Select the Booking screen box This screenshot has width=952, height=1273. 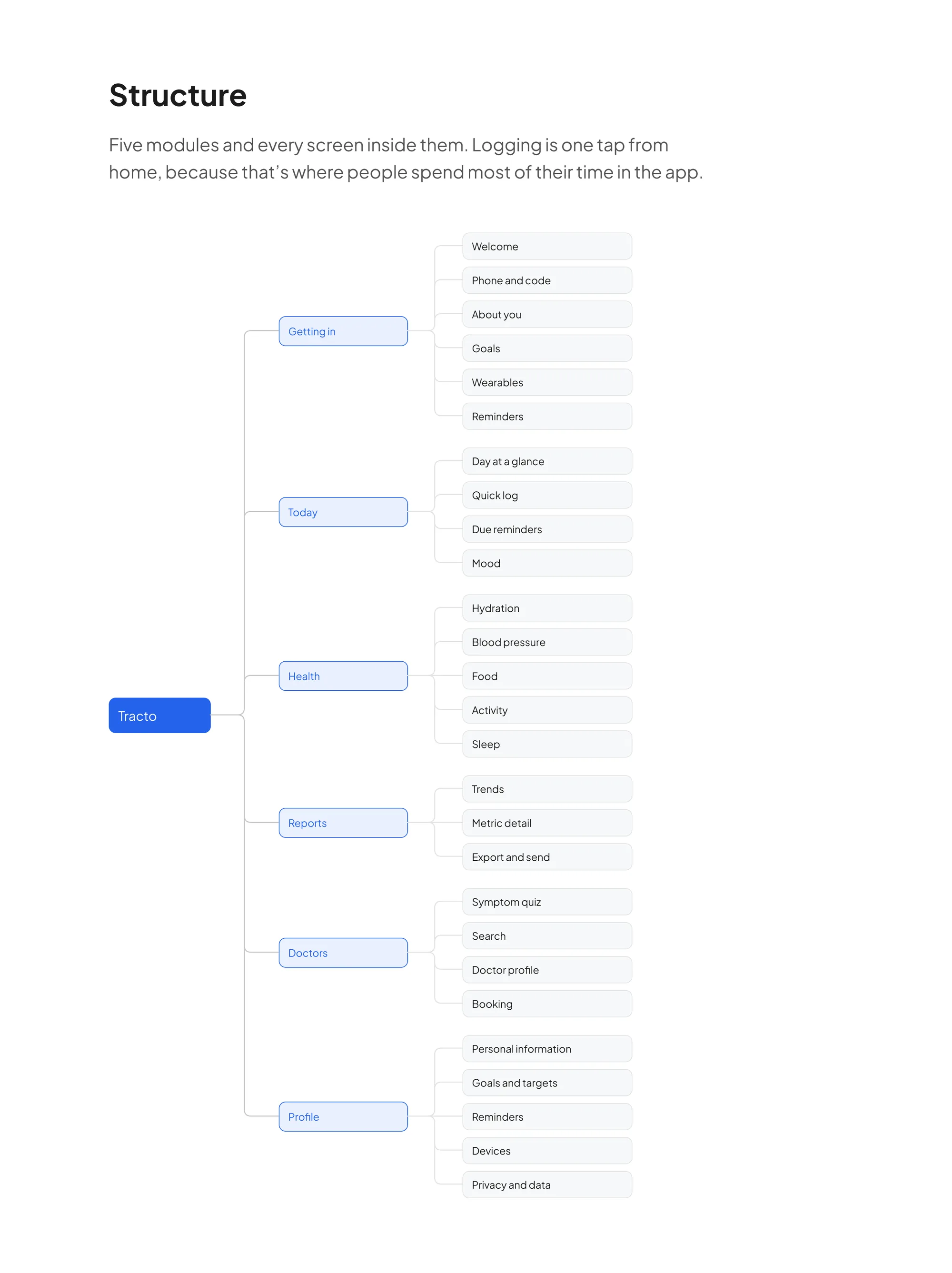point(547,1004)
